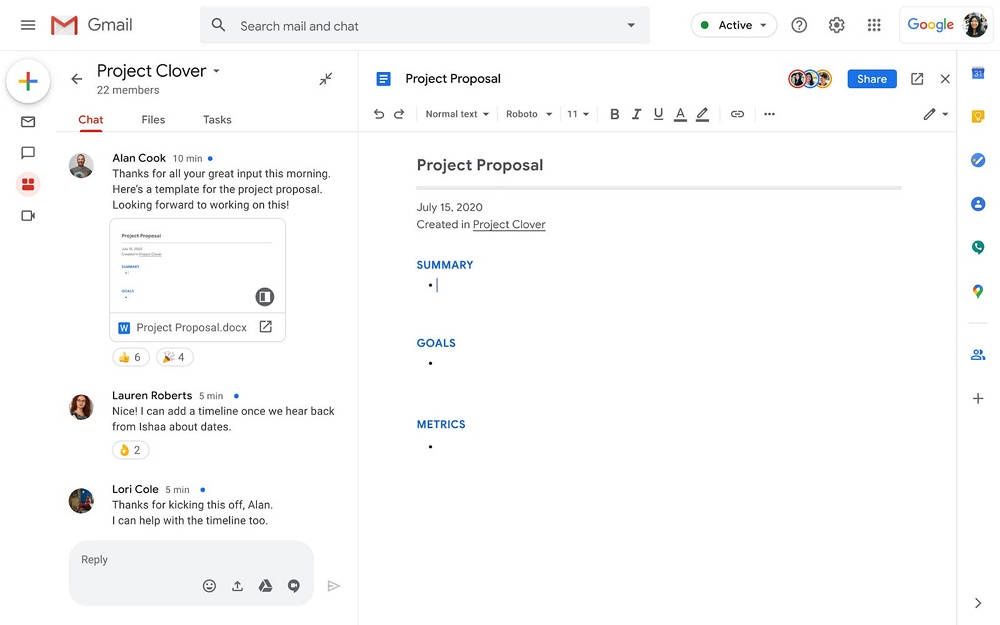
Task: Undo the last edit in the document
Action: point(379,114)
